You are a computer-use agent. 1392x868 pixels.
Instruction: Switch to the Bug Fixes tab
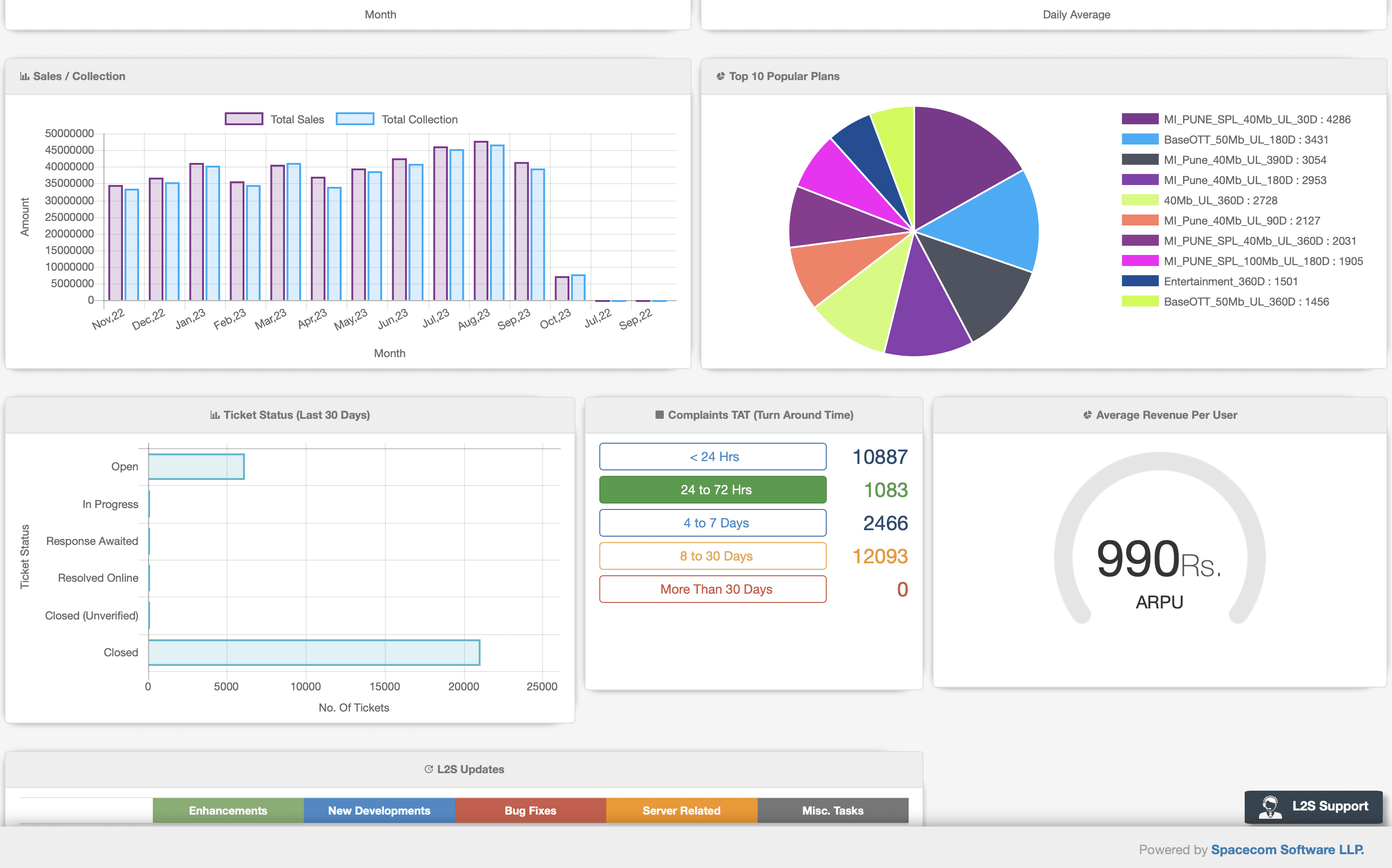click(530, 810)
